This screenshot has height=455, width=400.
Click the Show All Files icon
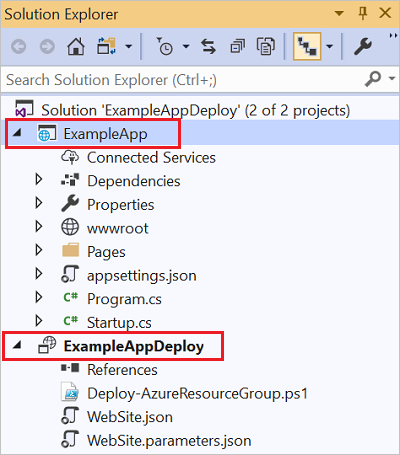tap(266, 46)
